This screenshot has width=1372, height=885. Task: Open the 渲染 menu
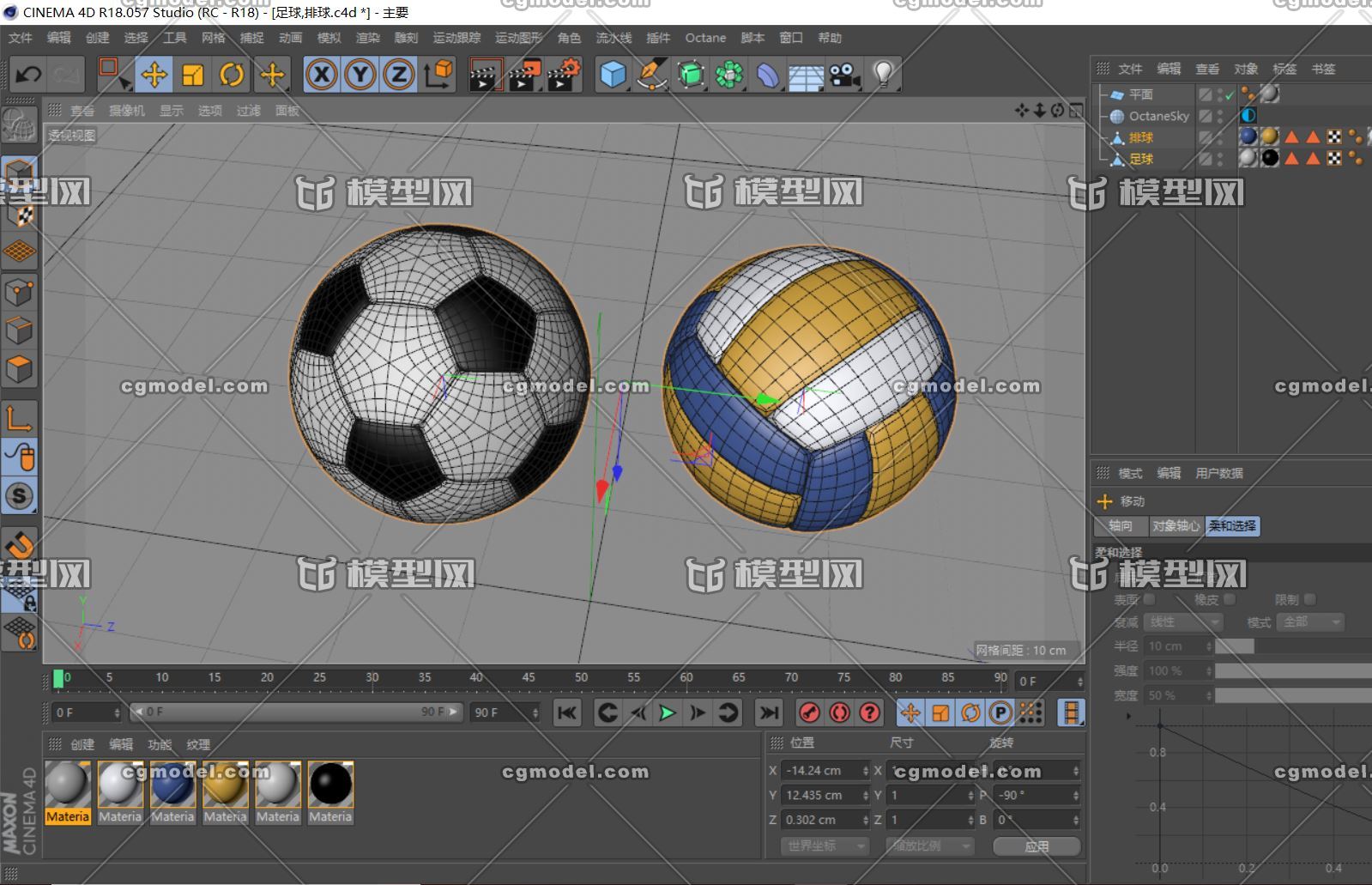[368, 38]
